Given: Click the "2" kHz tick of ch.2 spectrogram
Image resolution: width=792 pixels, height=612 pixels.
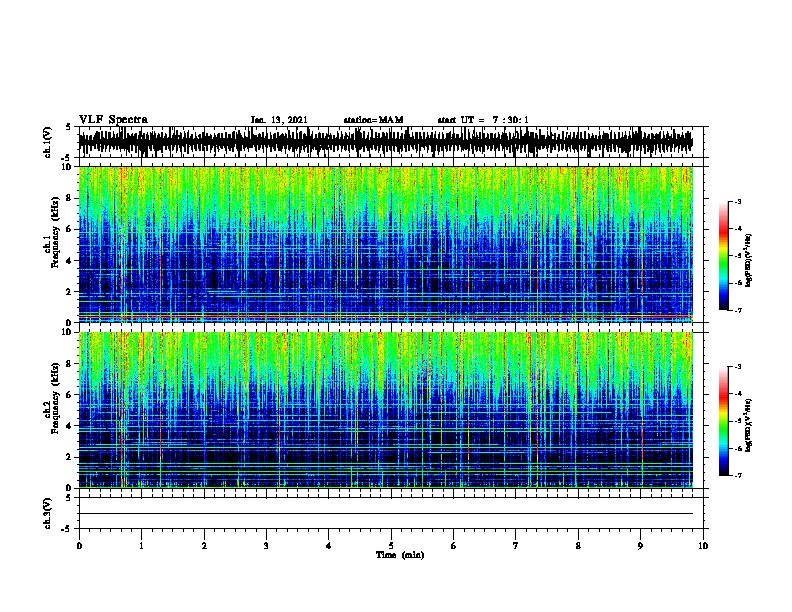Looking at the screenshot, I should click(70, 457).
